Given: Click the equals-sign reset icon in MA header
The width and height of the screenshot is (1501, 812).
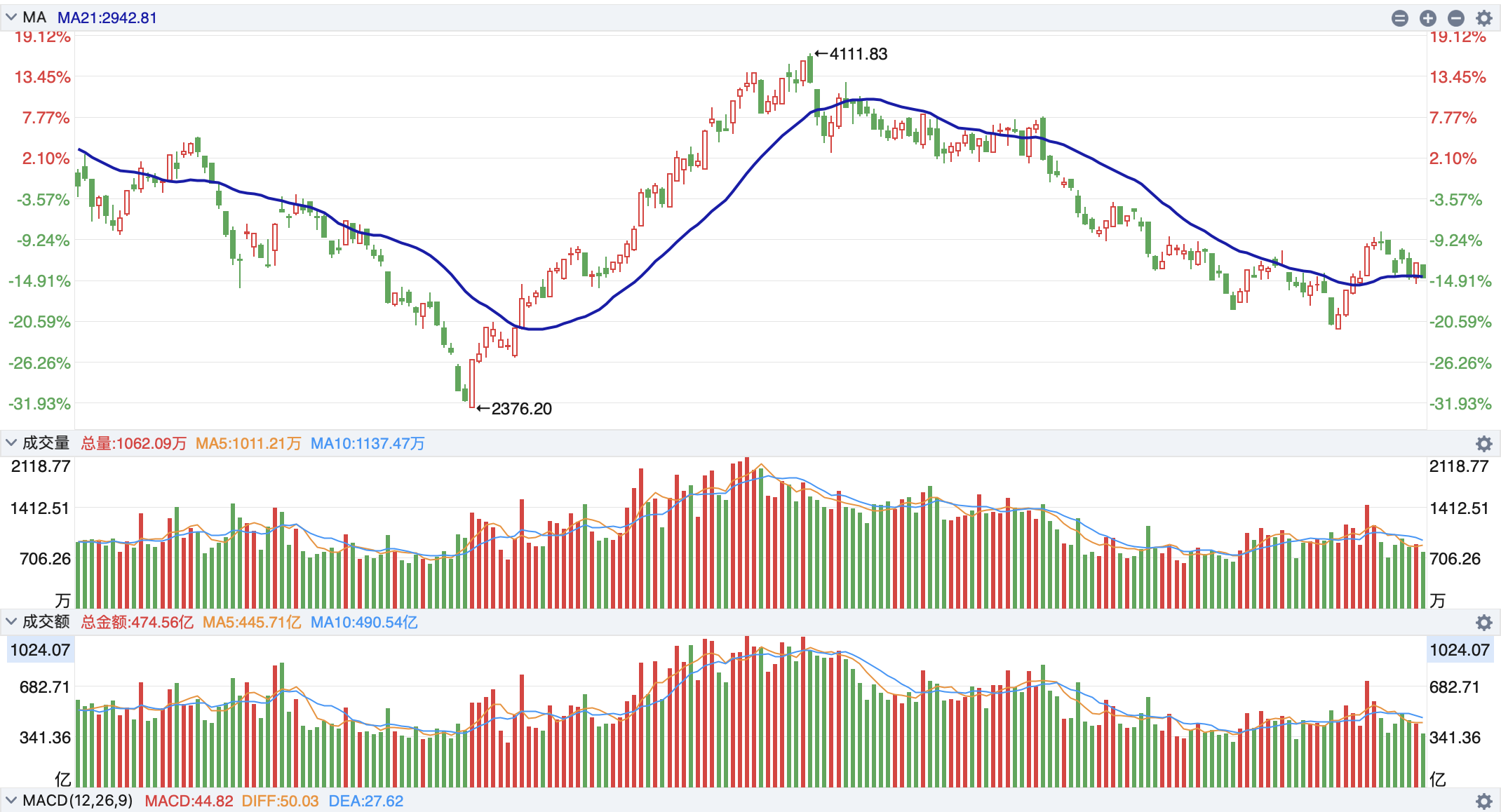Looking at the screenshot, I should [1399, 18].
